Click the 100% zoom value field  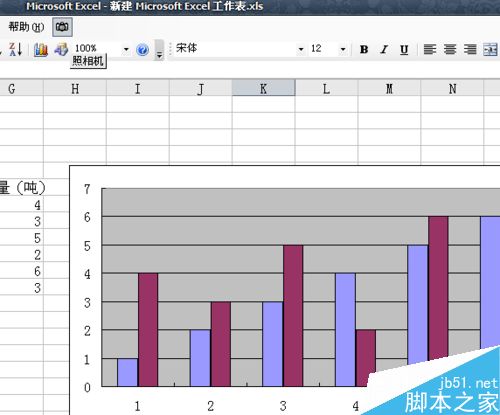97,49
